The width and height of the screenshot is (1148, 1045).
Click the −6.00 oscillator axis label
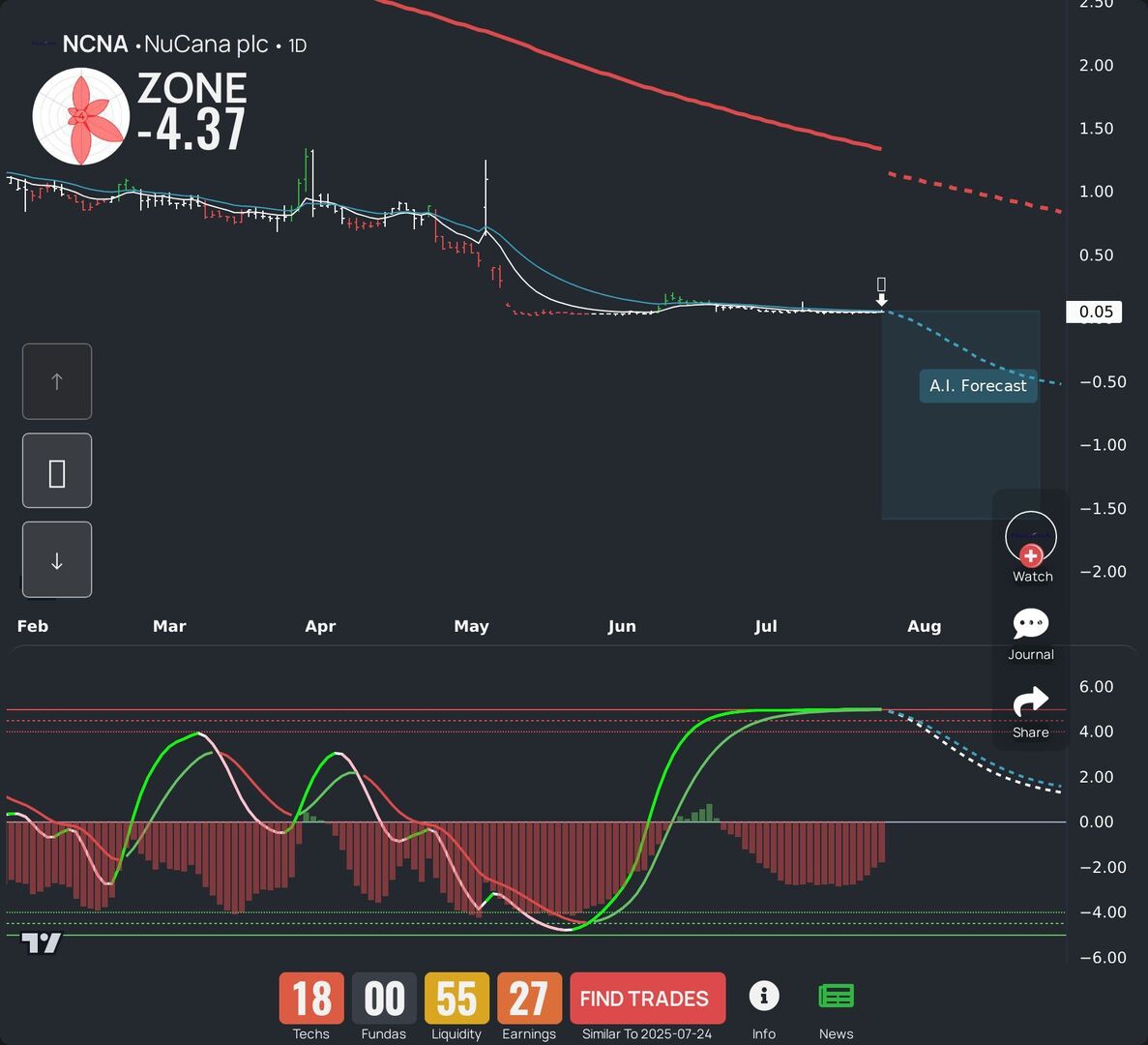tap(1103, 957)
